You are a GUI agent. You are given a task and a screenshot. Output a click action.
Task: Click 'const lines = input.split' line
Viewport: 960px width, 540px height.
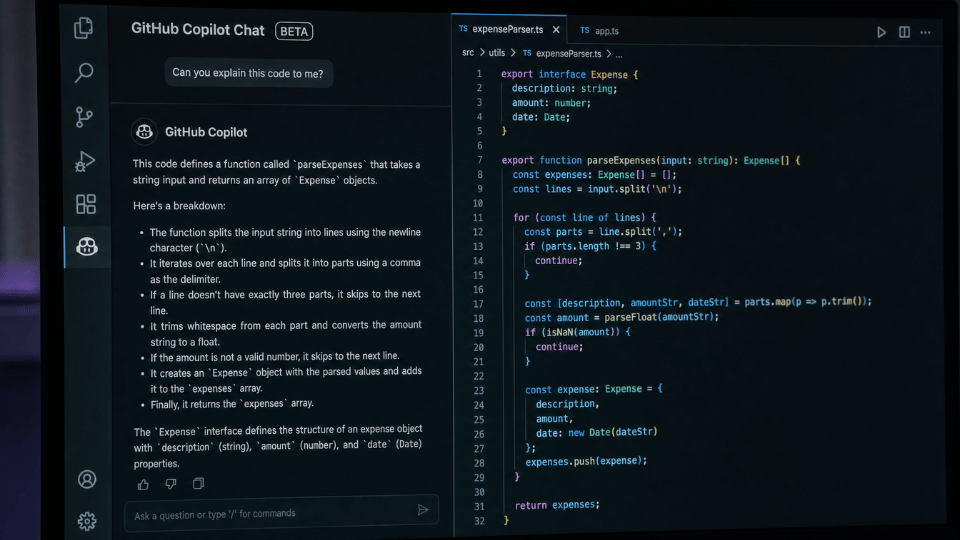coord(597,189)
